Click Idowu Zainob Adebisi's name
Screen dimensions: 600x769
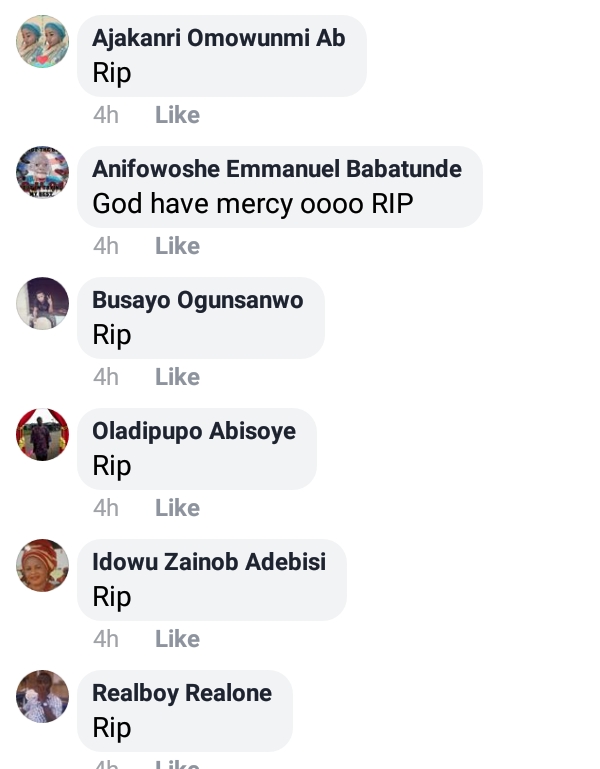click(x=209, y=562)
